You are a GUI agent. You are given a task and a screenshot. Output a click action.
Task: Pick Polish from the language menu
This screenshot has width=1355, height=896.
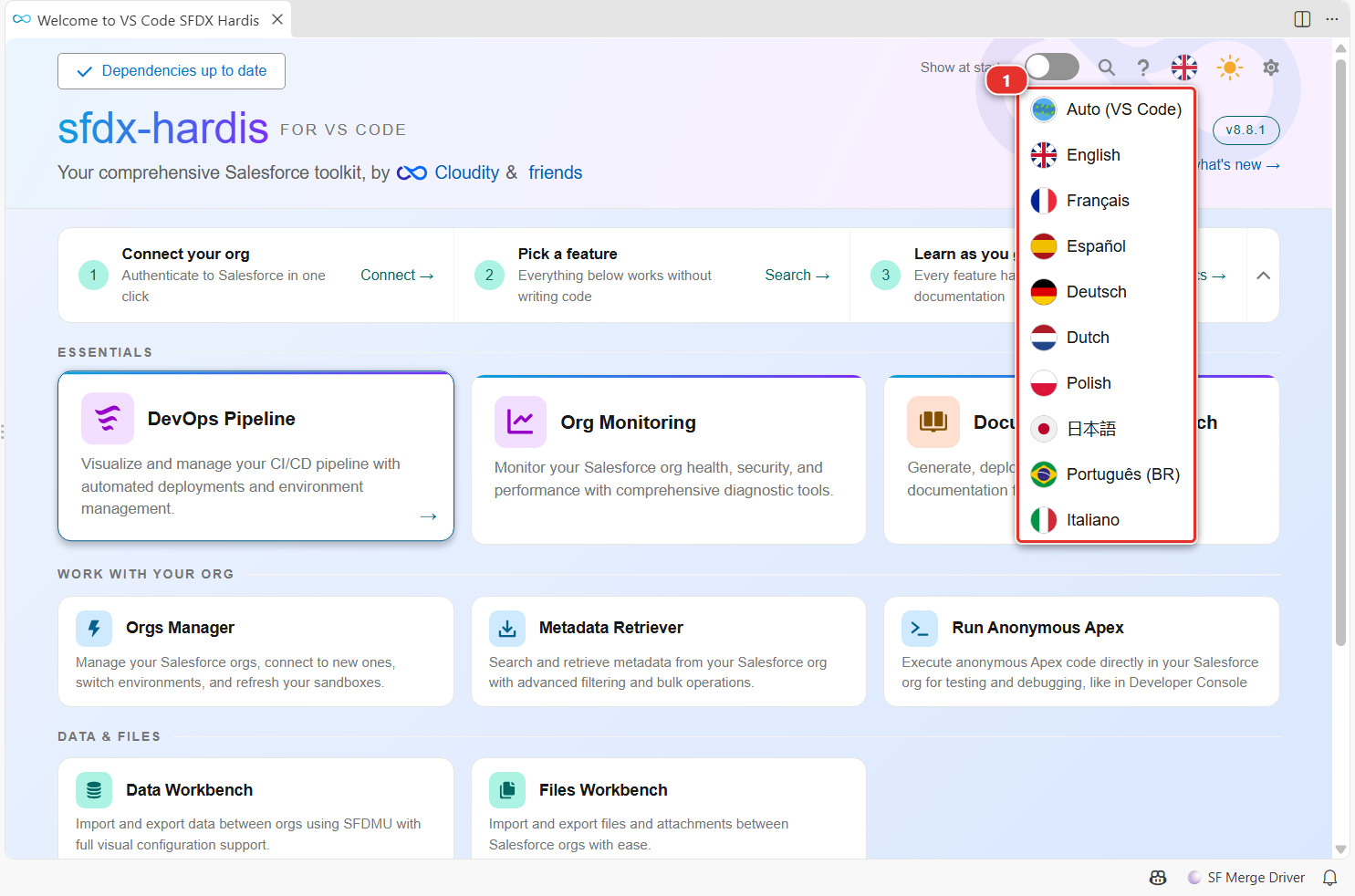coord(1106,383)
